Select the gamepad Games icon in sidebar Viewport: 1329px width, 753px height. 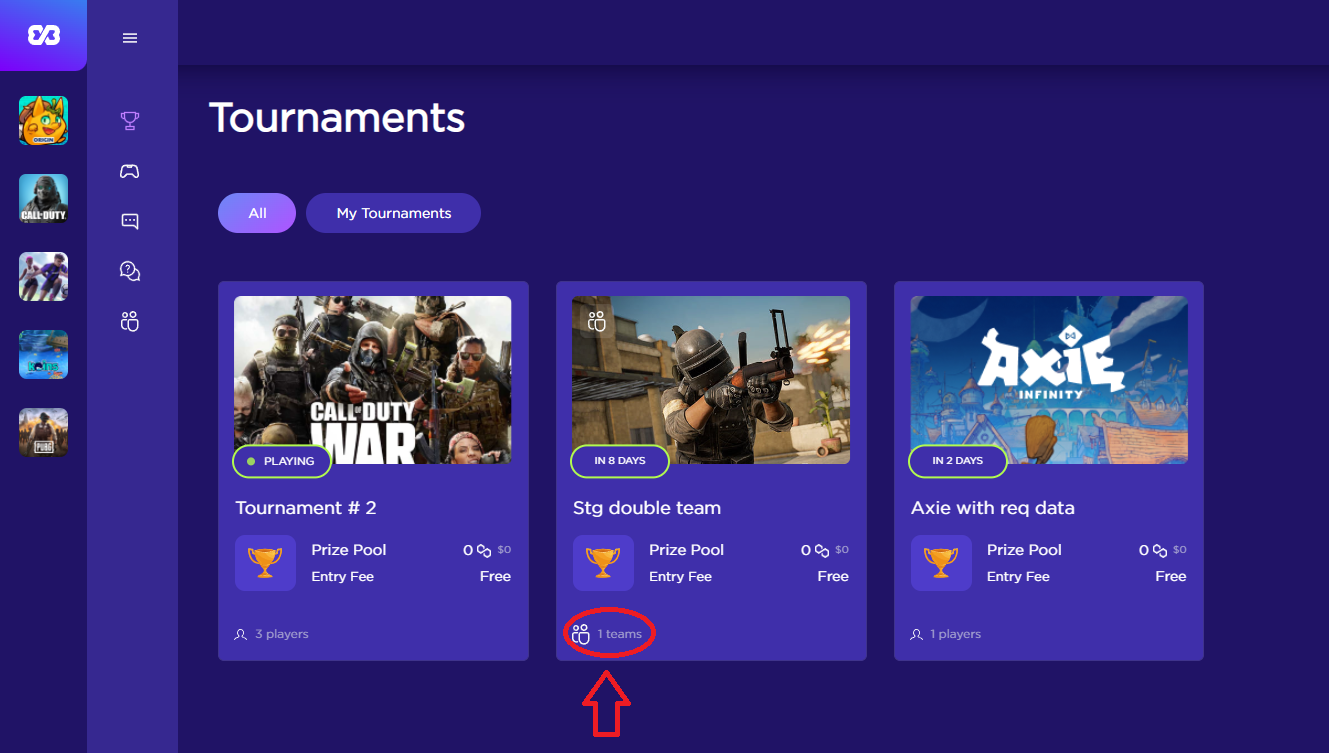click(x=130, y=170)
